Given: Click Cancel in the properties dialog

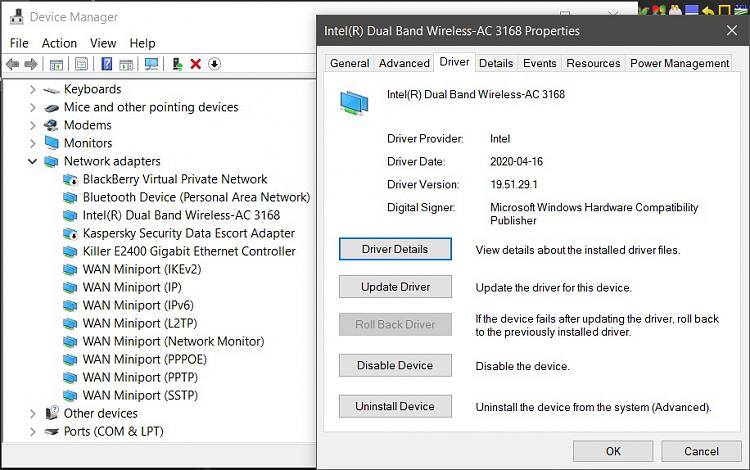Looking at the screenshot, I should (701, 451).
